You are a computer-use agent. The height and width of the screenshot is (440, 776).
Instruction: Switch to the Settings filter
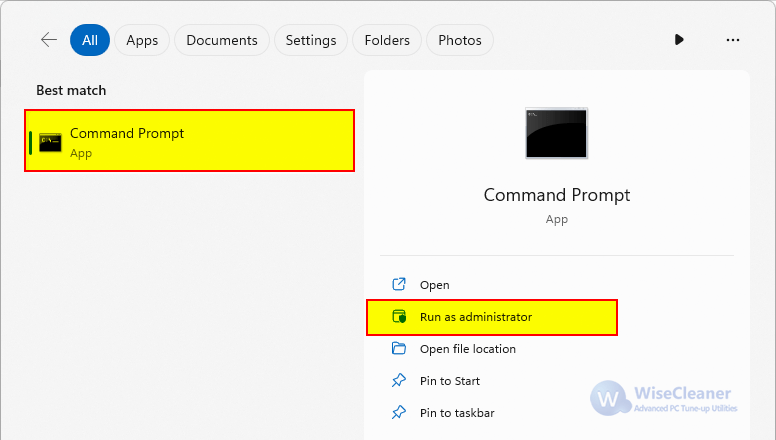coord(311,40)
